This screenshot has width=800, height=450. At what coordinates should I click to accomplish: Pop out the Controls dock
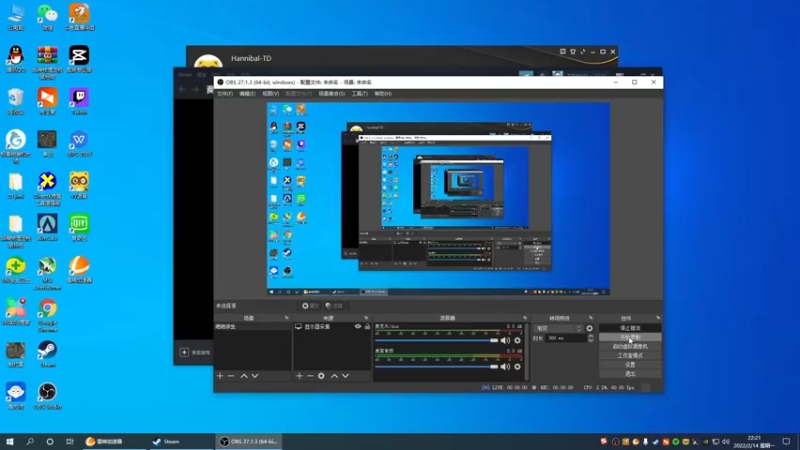[x=658, y=318]
